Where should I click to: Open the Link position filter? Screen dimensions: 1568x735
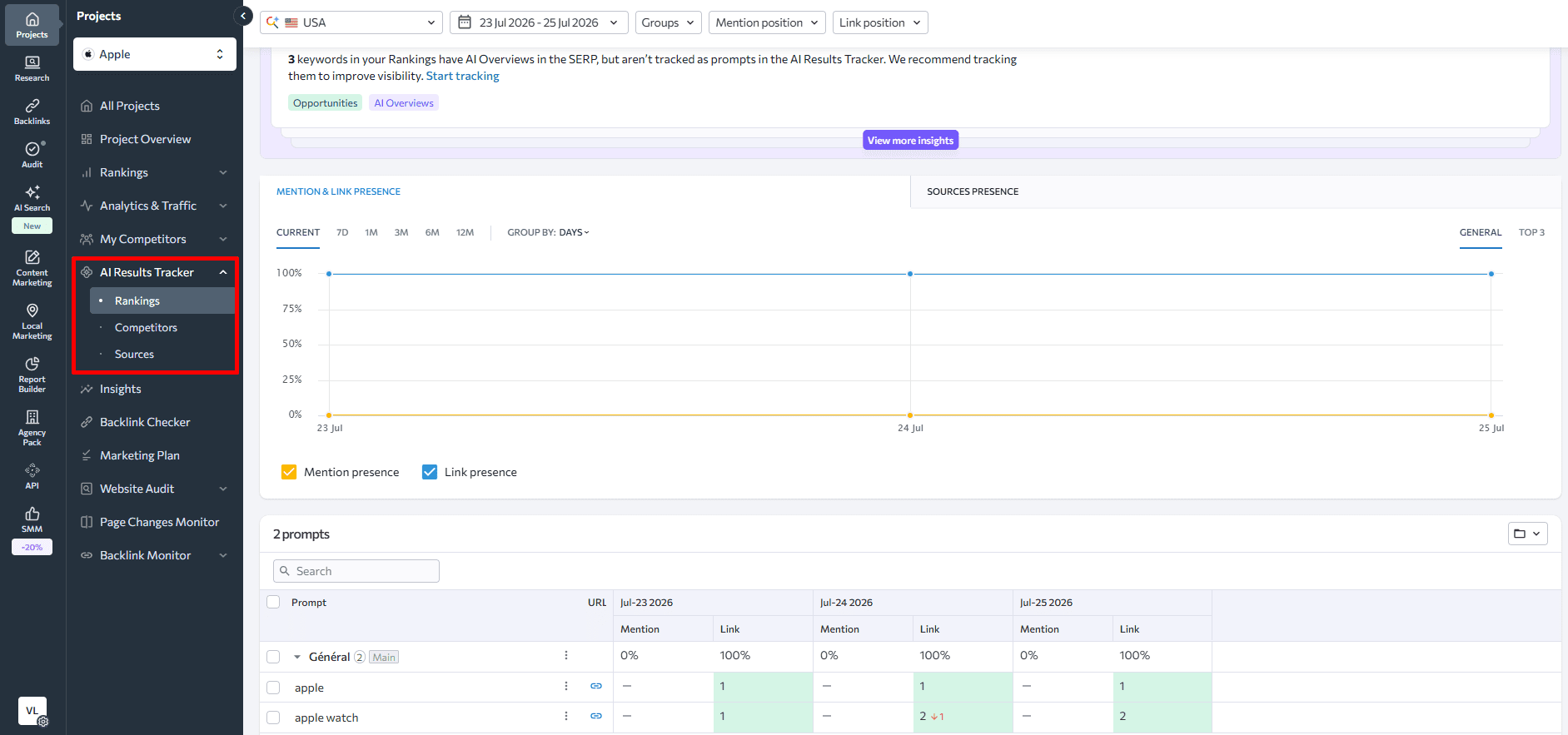coord(880,22)
